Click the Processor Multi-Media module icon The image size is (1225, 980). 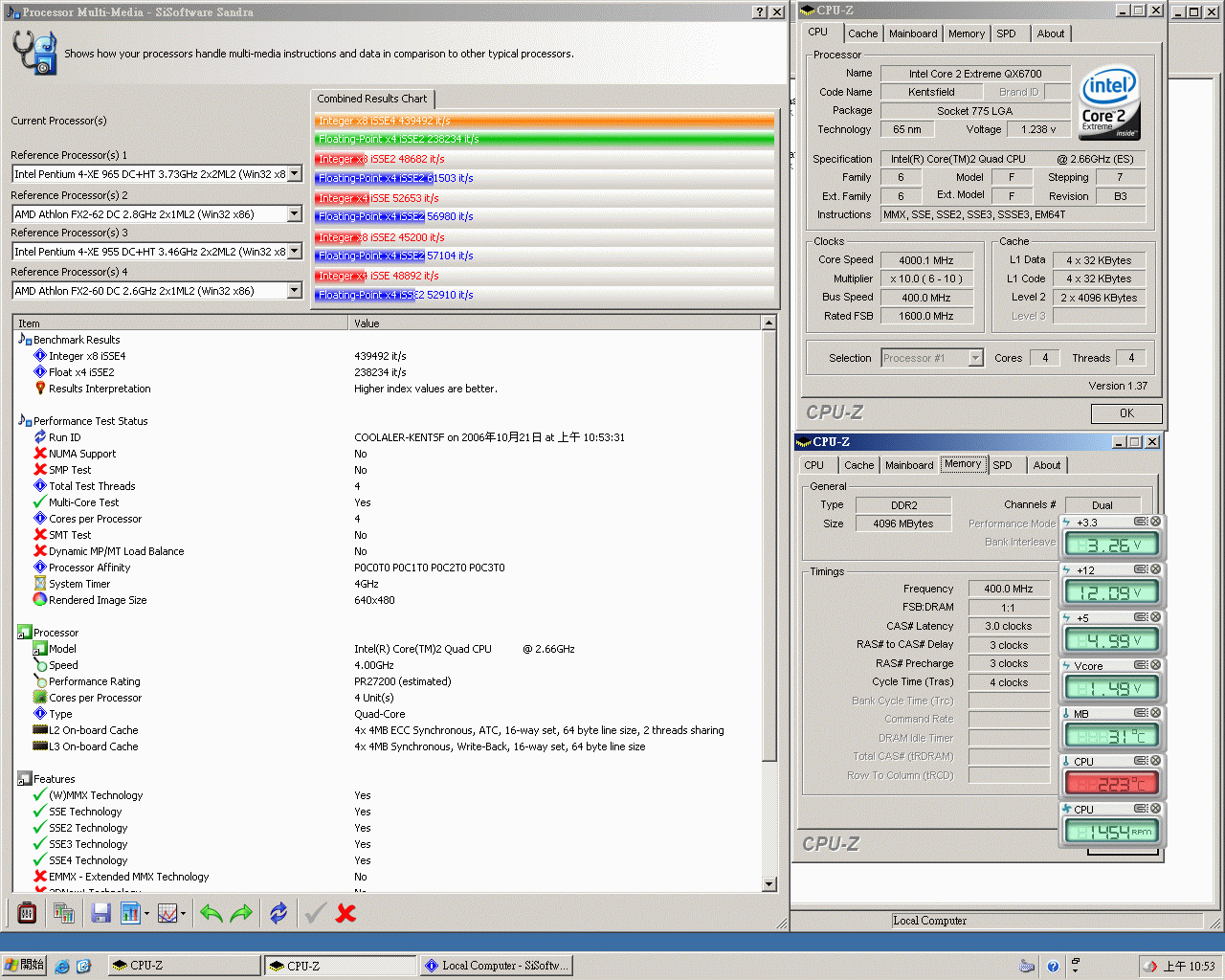pos(35,53)
